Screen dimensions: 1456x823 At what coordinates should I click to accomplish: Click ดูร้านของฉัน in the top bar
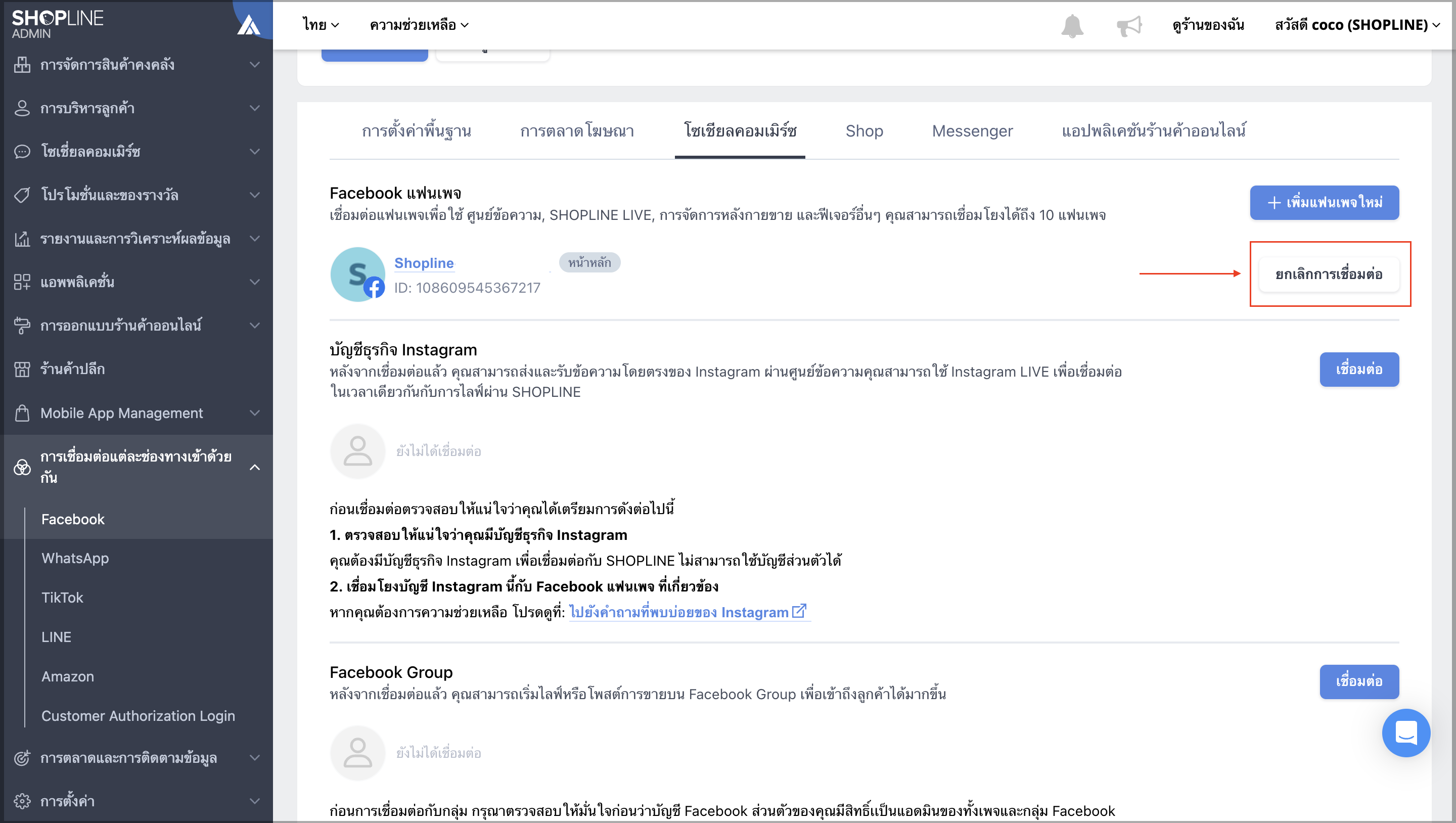[x=1208, y=25]
